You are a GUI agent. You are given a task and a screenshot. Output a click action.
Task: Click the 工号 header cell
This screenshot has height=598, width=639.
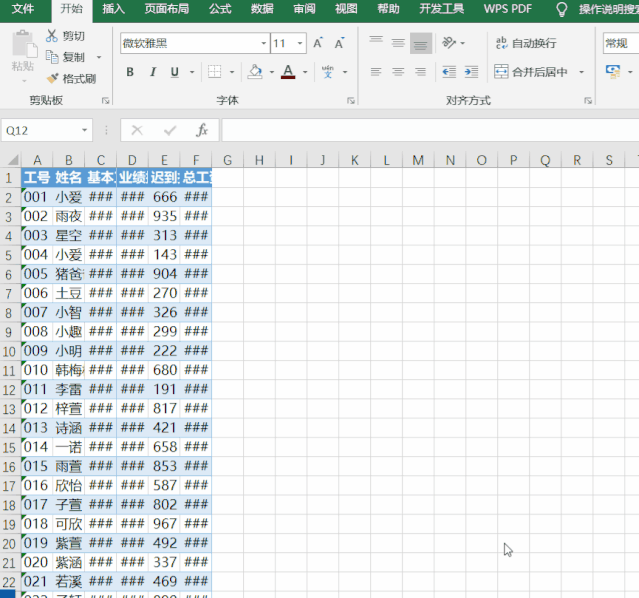37,178
